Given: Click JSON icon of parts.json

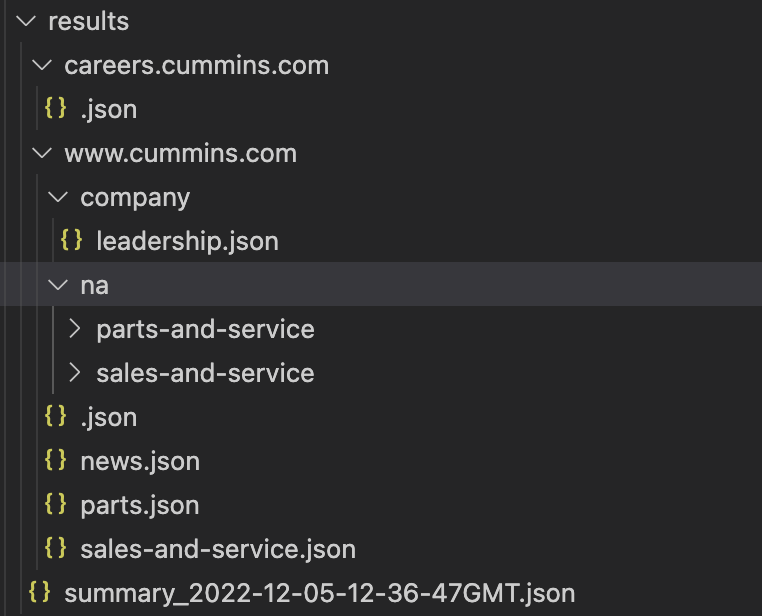Looking at the screenshot, I should tap(55, 504).
